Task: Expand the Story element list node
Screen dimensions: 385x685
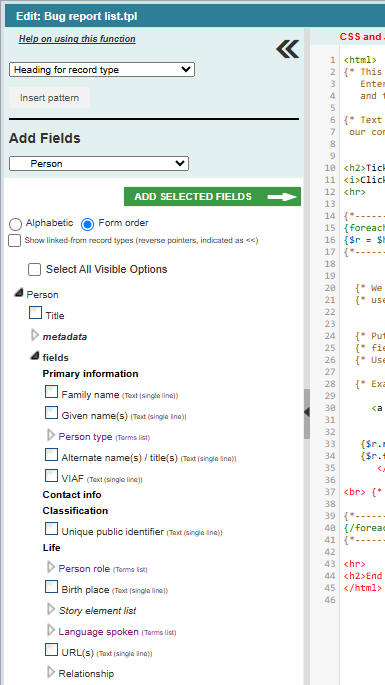Action: pos(51,609)
